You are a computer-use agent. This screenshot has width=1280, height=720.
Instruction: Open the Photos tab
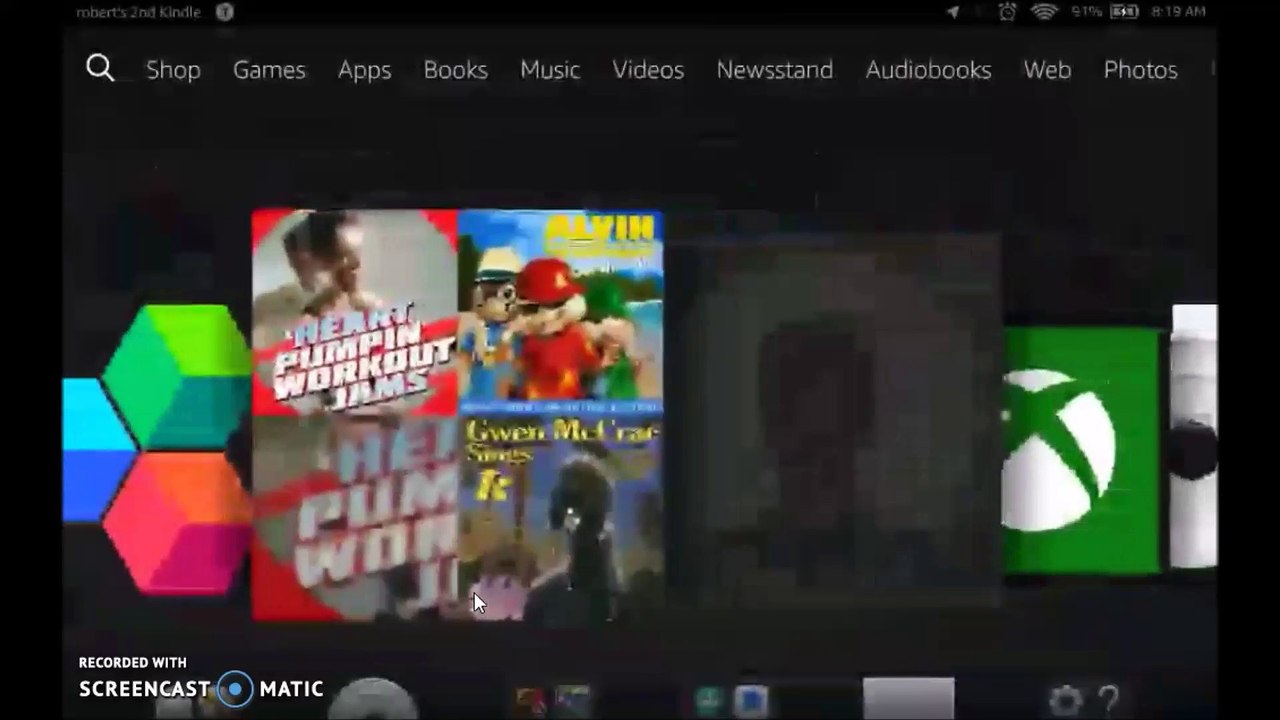pos(1140,70)
